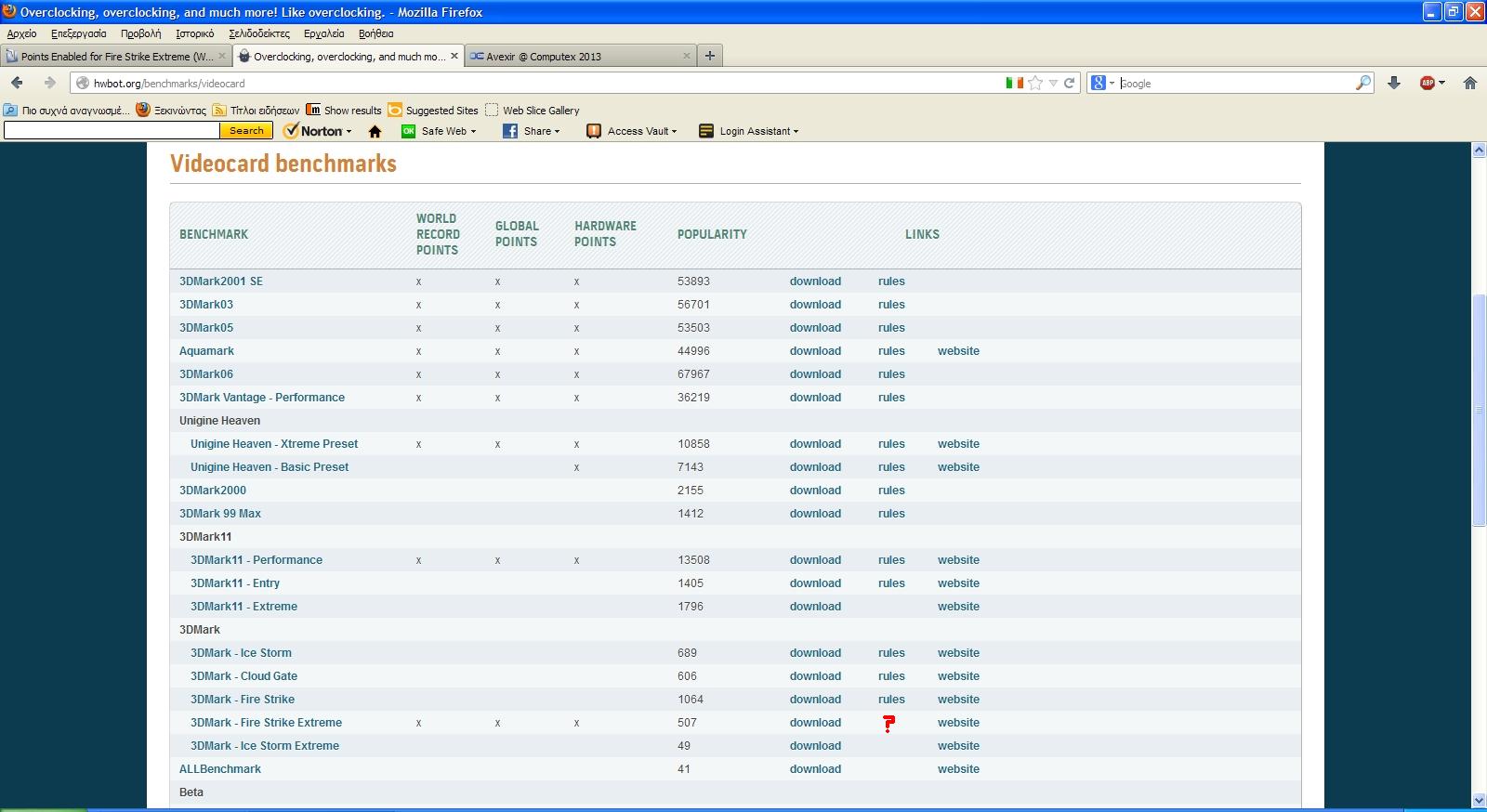Click rules for 3DMark06
This screenshot has height=812, width=1487.
[x=891, y=374]
